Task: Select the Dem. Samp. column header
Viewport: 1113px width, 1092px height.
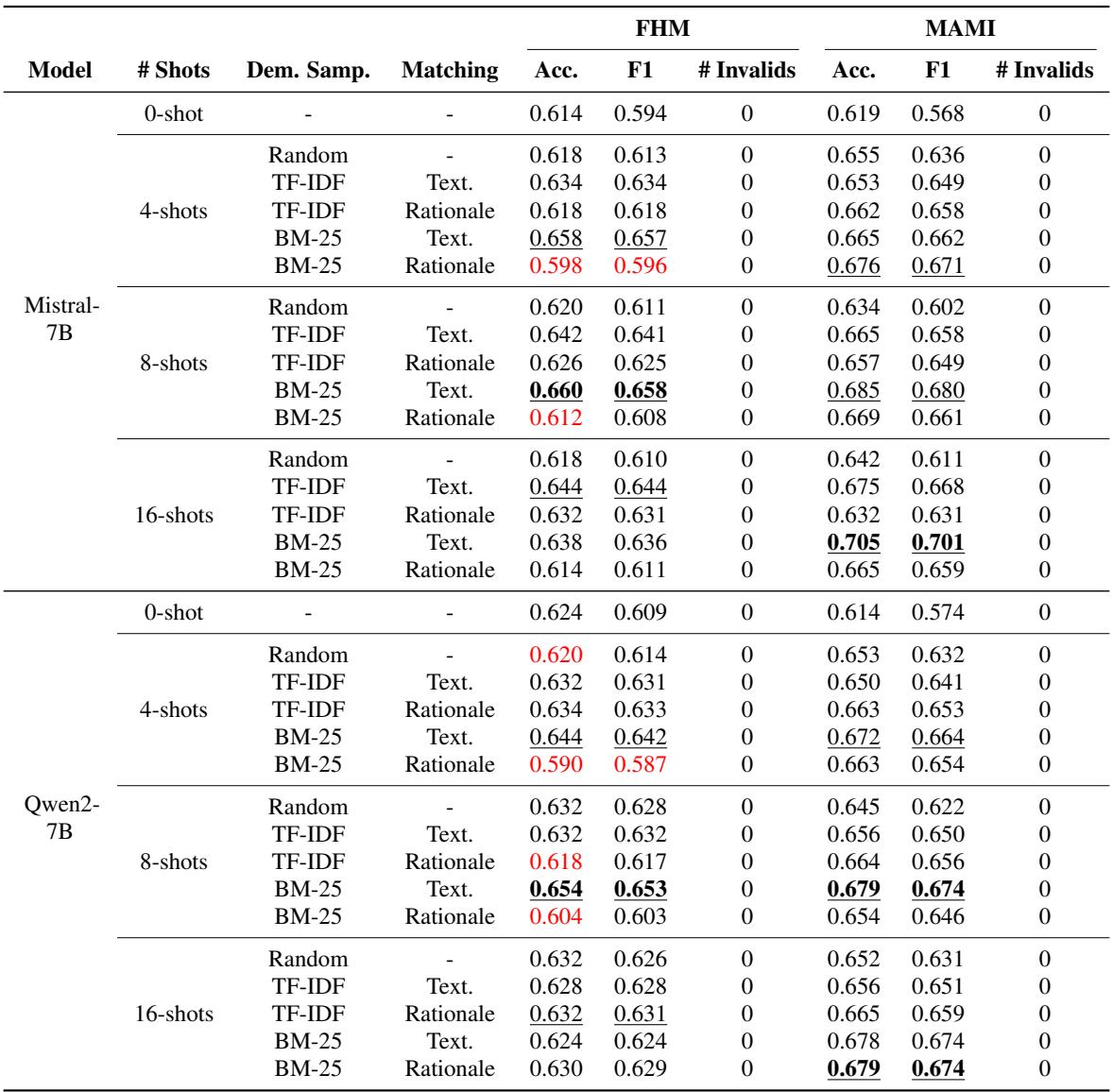Action: 308,70
